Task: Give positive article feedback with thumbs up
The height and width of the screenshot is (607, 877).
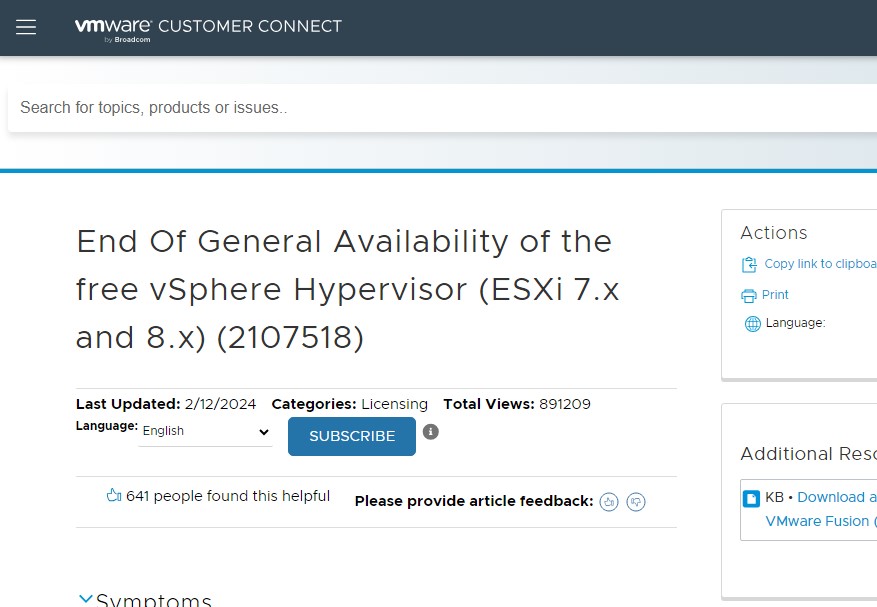Action: tap(610, 501)
